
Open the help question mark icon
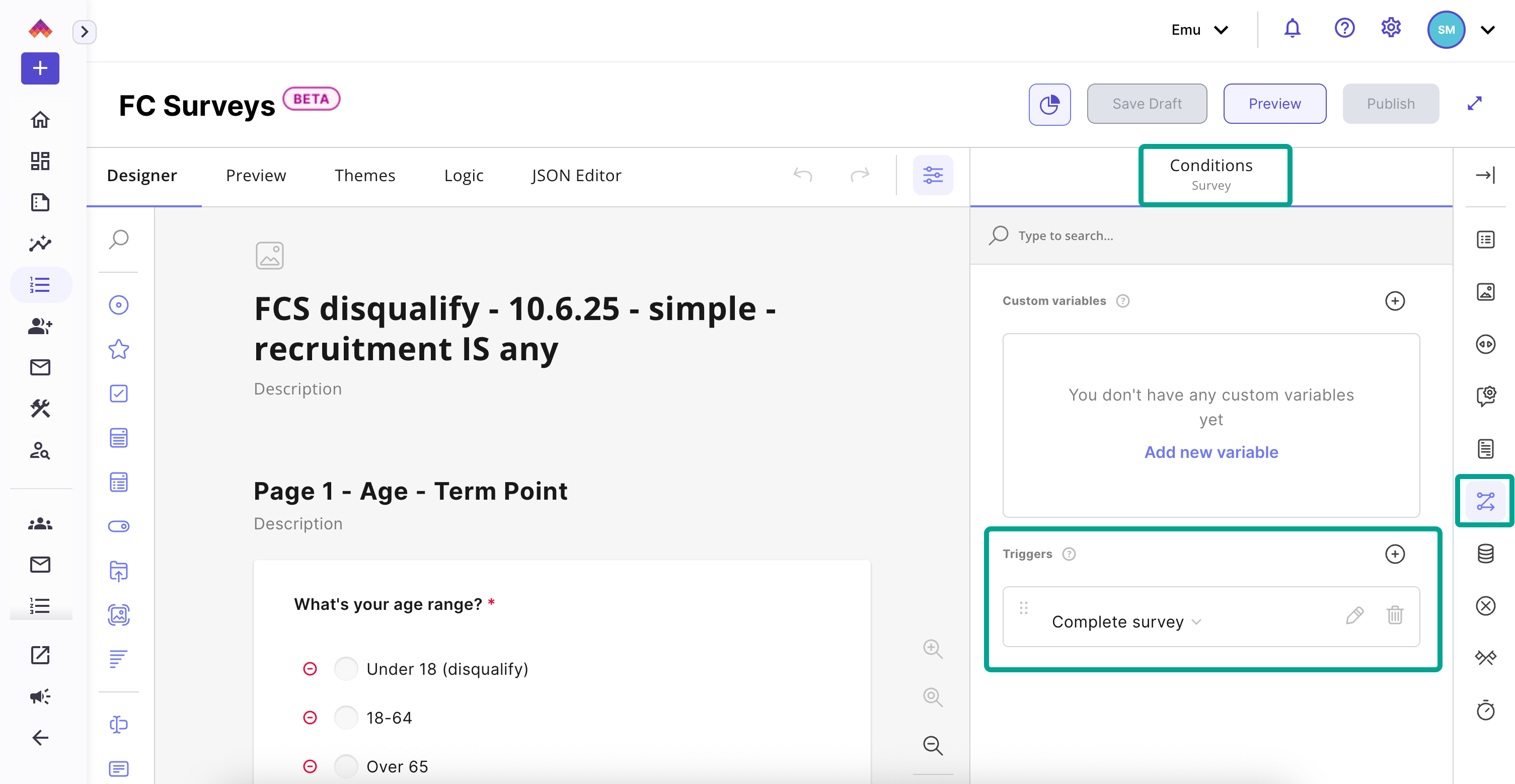pyautogui.click(x=1344, y=29)
